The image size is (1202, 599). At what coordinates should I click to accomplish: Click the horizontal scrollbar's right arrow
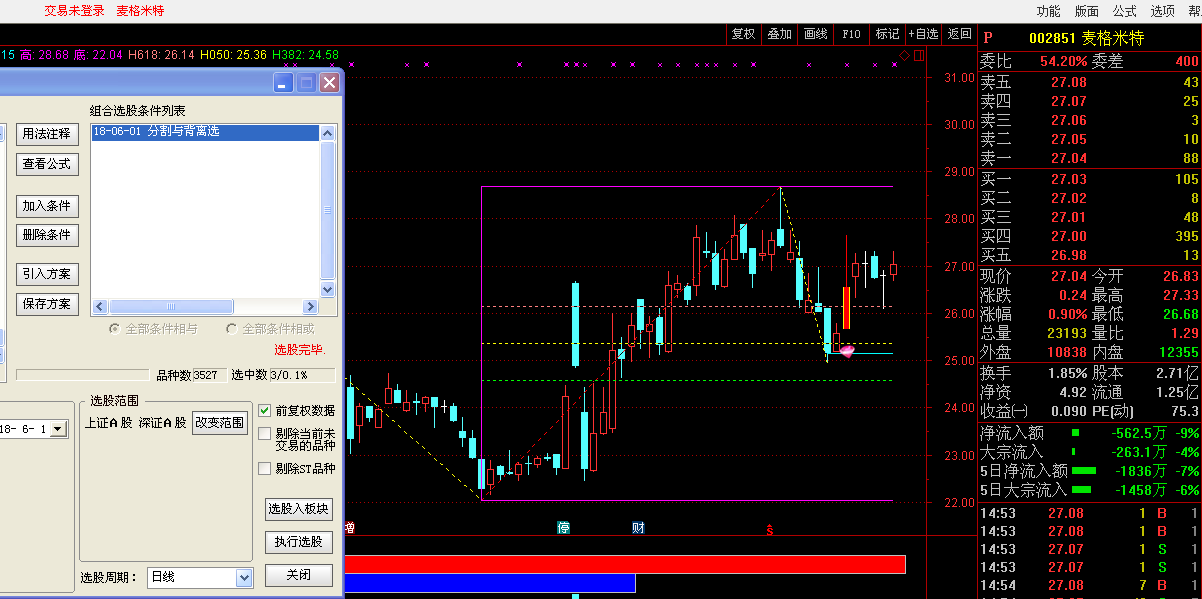(x=311, y=307)
